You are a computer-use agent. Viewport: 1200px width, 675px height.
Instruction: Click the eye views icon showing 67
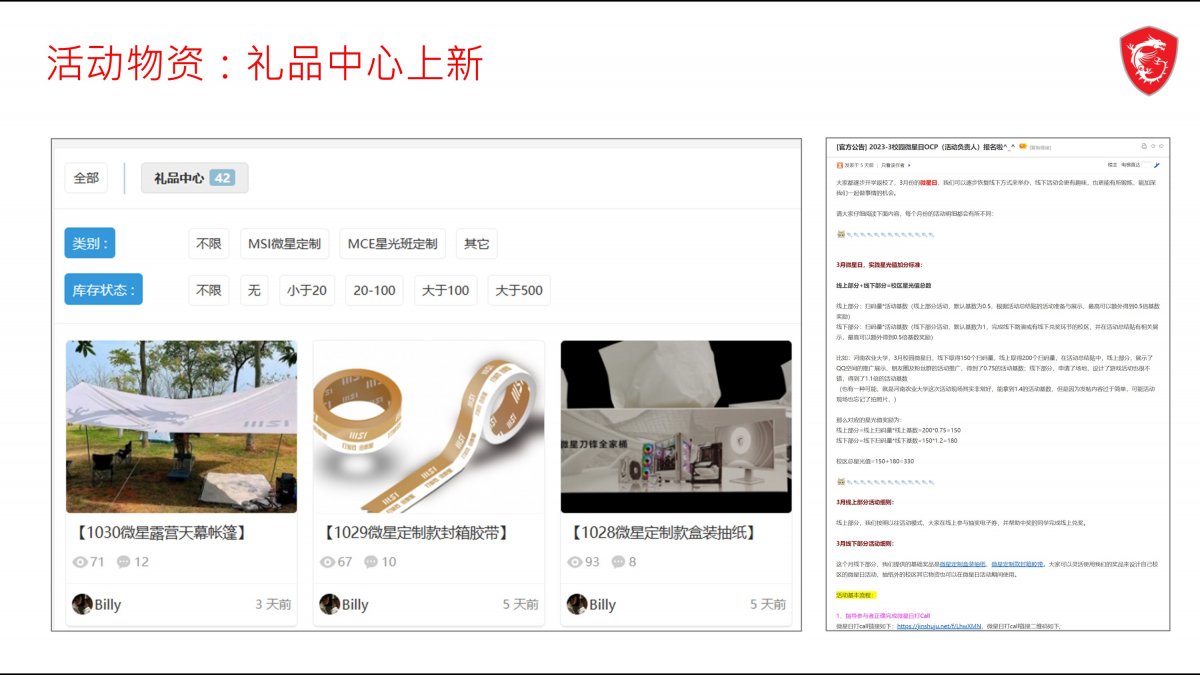(x=327, y=562)
